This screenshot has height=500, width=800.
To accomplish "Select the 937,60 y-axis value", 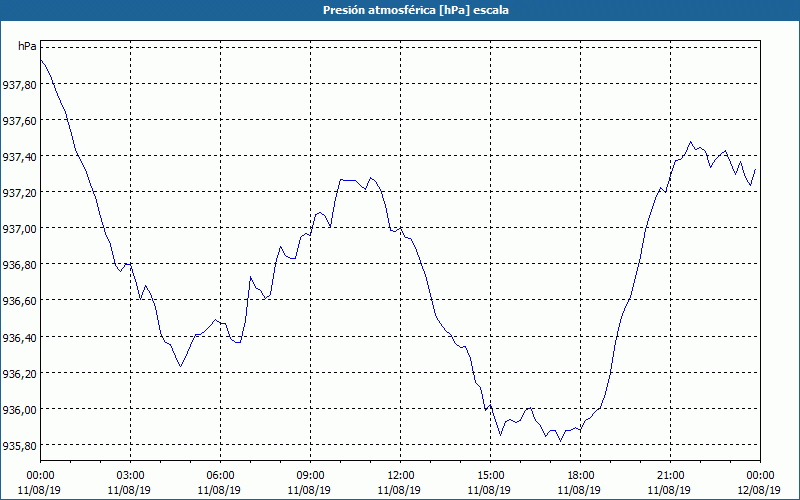I will click(20, 120).
